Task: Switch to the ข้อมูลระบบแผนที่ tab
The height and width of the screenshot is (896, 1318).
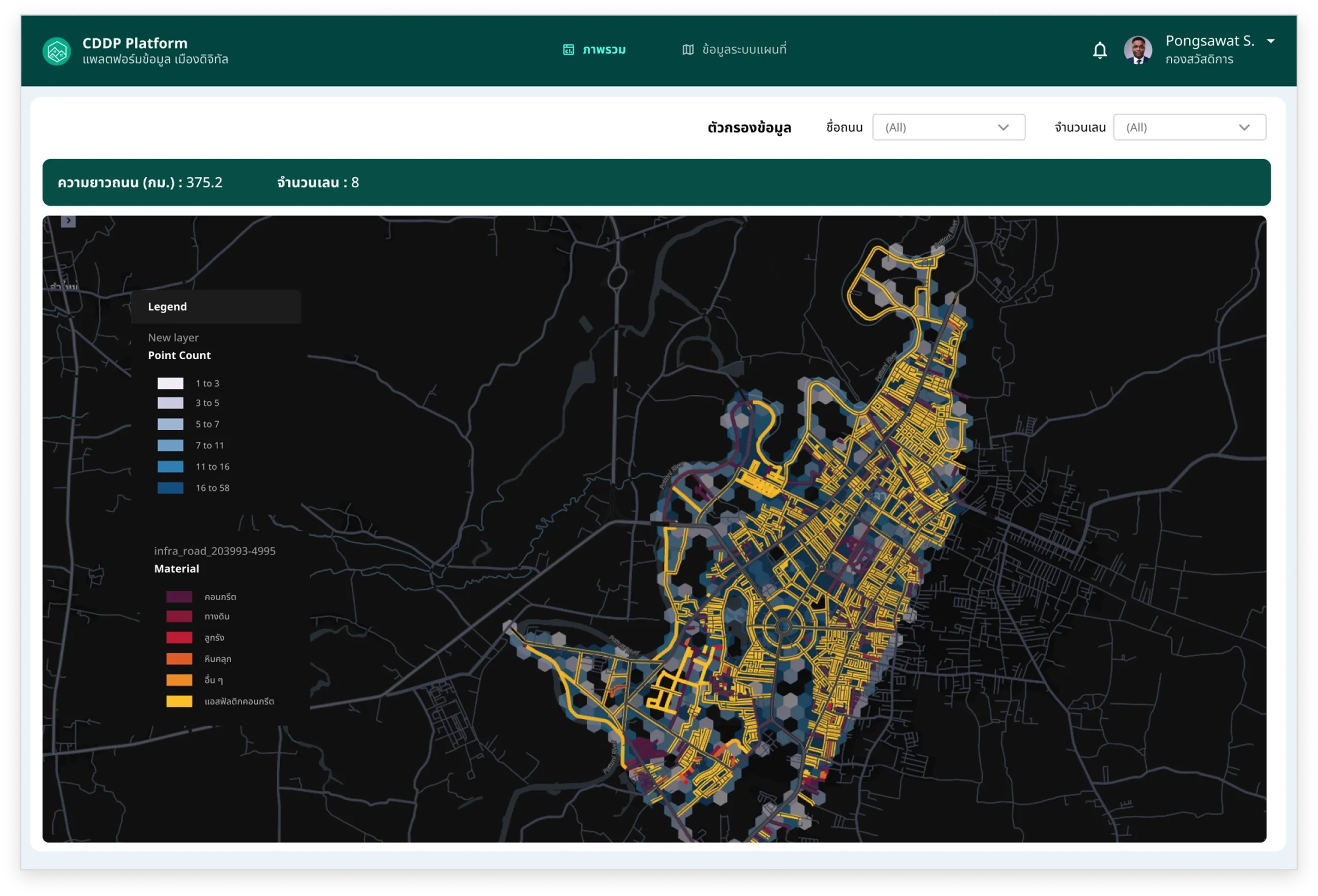Action: click(743, 50)
